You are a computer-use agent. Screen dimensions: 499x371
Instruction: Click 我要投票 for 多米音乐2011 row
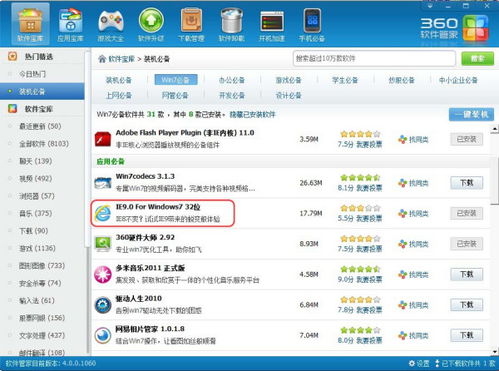click(x=369, y=280)
